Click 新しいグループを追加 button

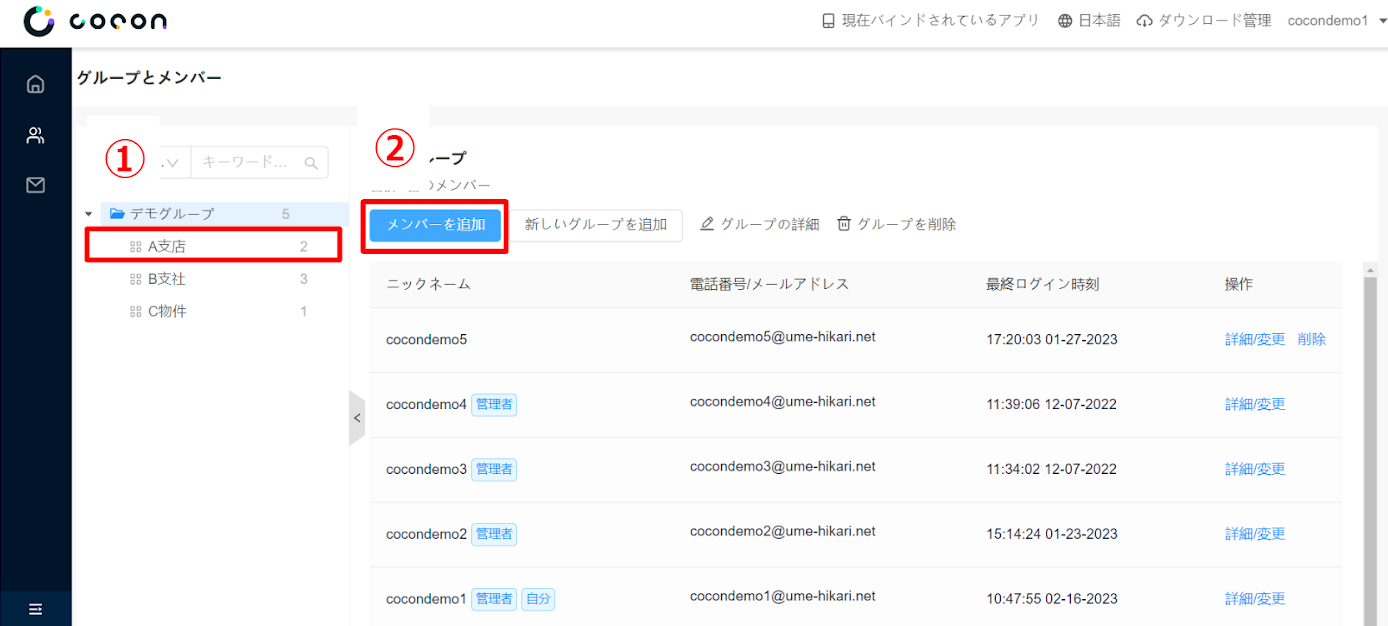coord(596,225)
